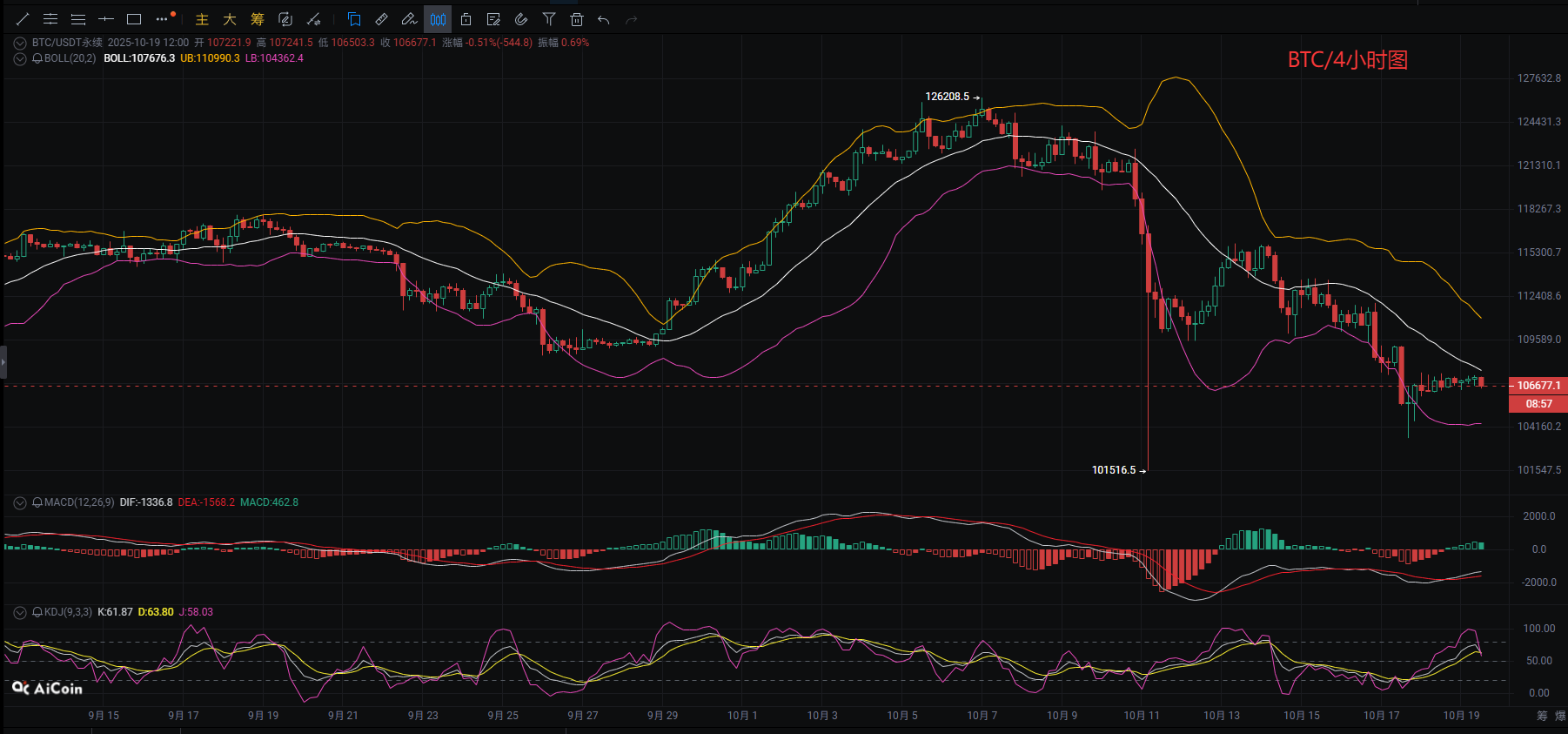Choose the horizontal line drawing tool
Image resolution: width=1568 pixels, height=734 pixels.
coord(106,19)
